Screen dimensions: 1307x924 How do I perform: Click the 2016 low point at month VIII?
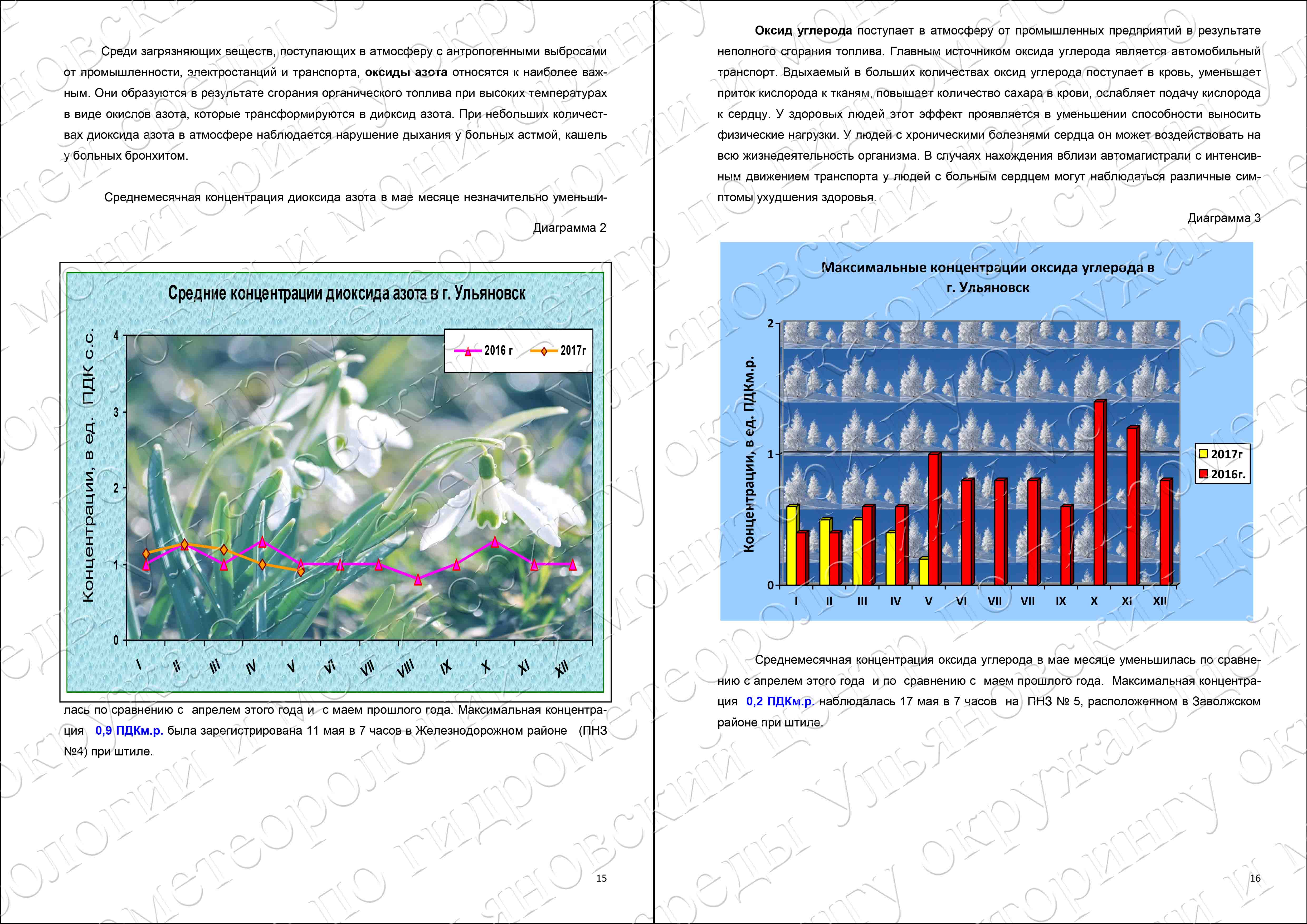pyautogui.click(x=418, y=579)
